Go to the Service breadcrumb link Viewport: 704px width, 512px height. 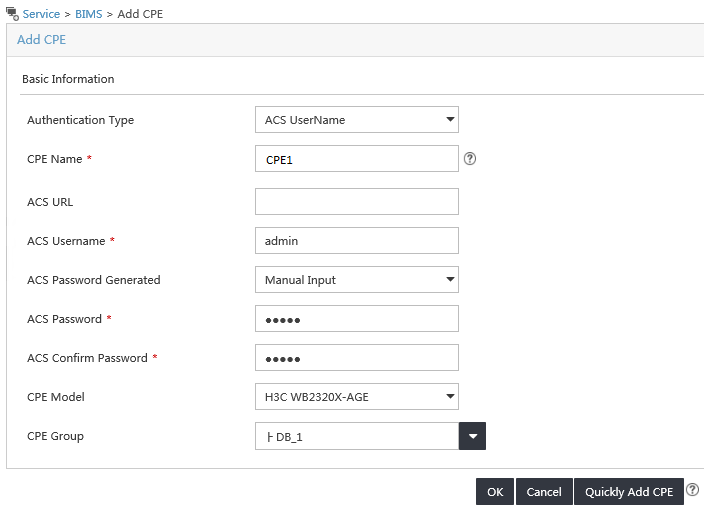tap(41, 14)
